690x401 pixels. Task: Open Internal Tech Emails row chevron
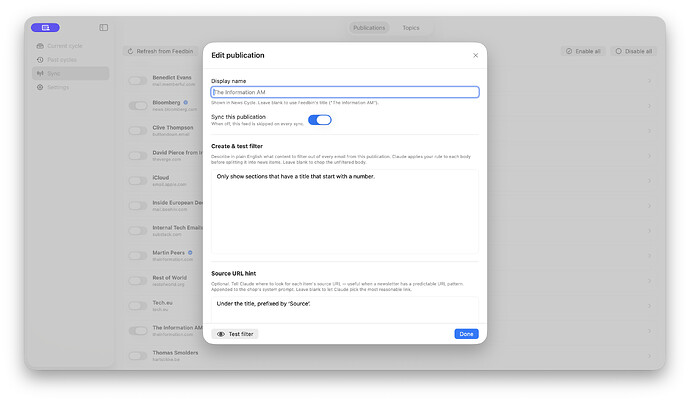click(650, 231)
